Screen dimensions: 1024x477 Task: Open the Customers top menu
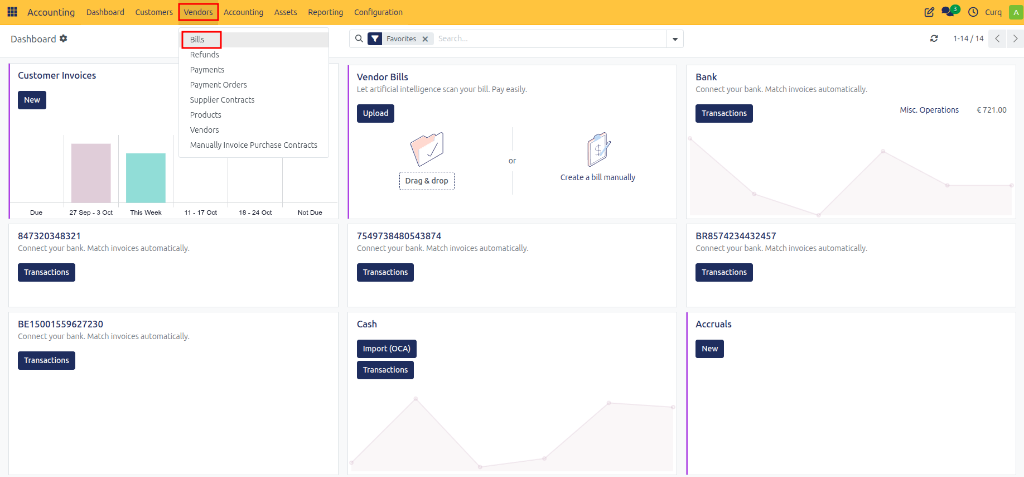coord(154,12)
